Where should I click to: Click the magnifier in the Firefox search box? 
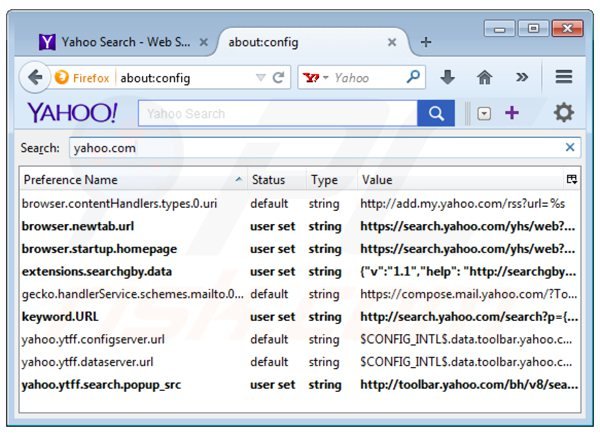pos(412,77)
